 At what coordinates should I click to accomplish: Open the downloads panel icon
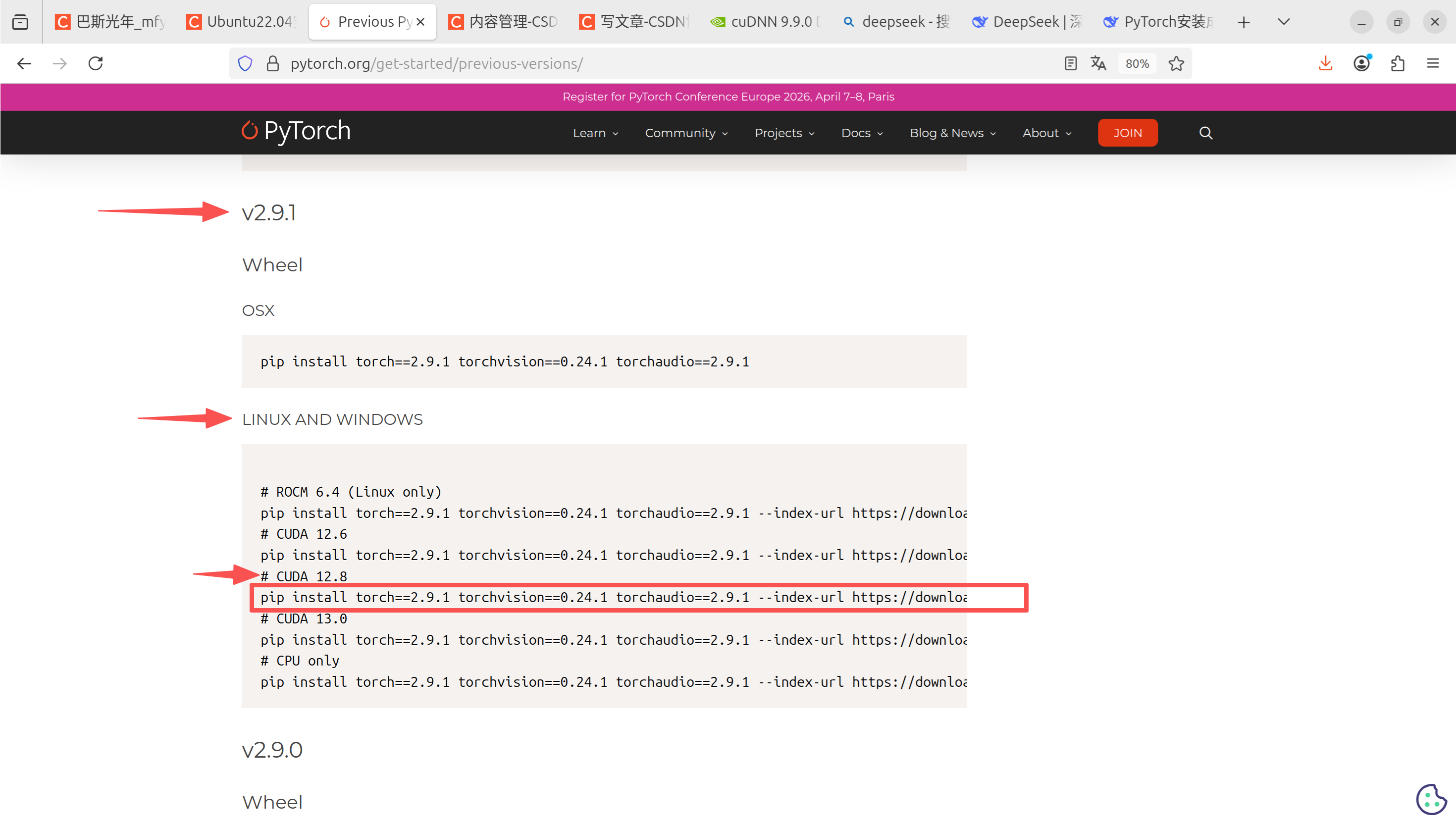click(x=1325, y=63)
